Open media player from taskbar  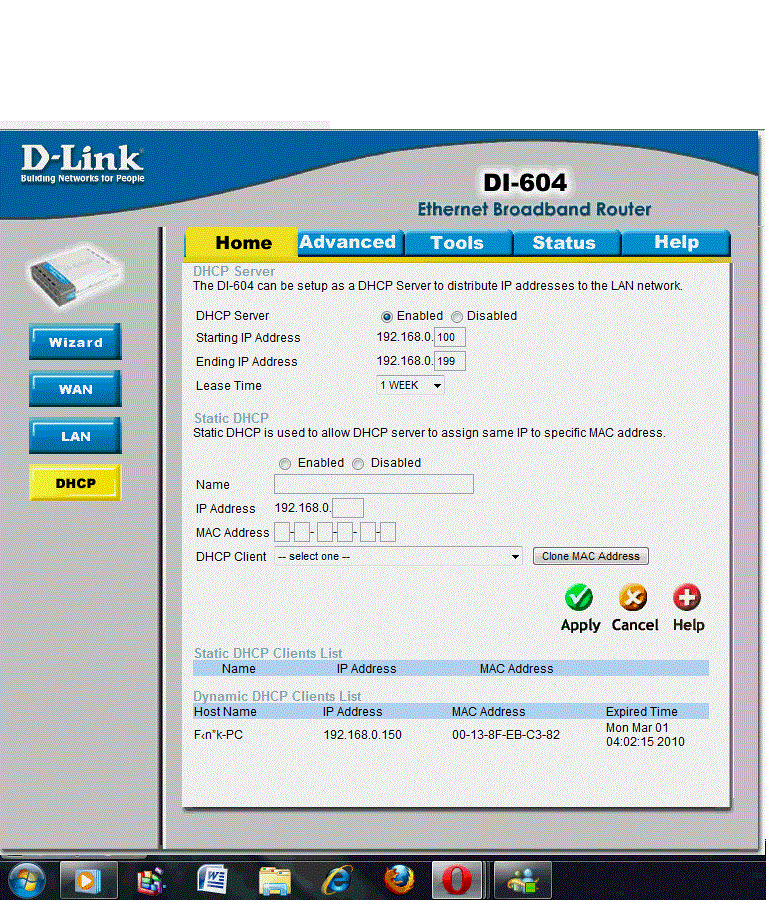(88, 880)
